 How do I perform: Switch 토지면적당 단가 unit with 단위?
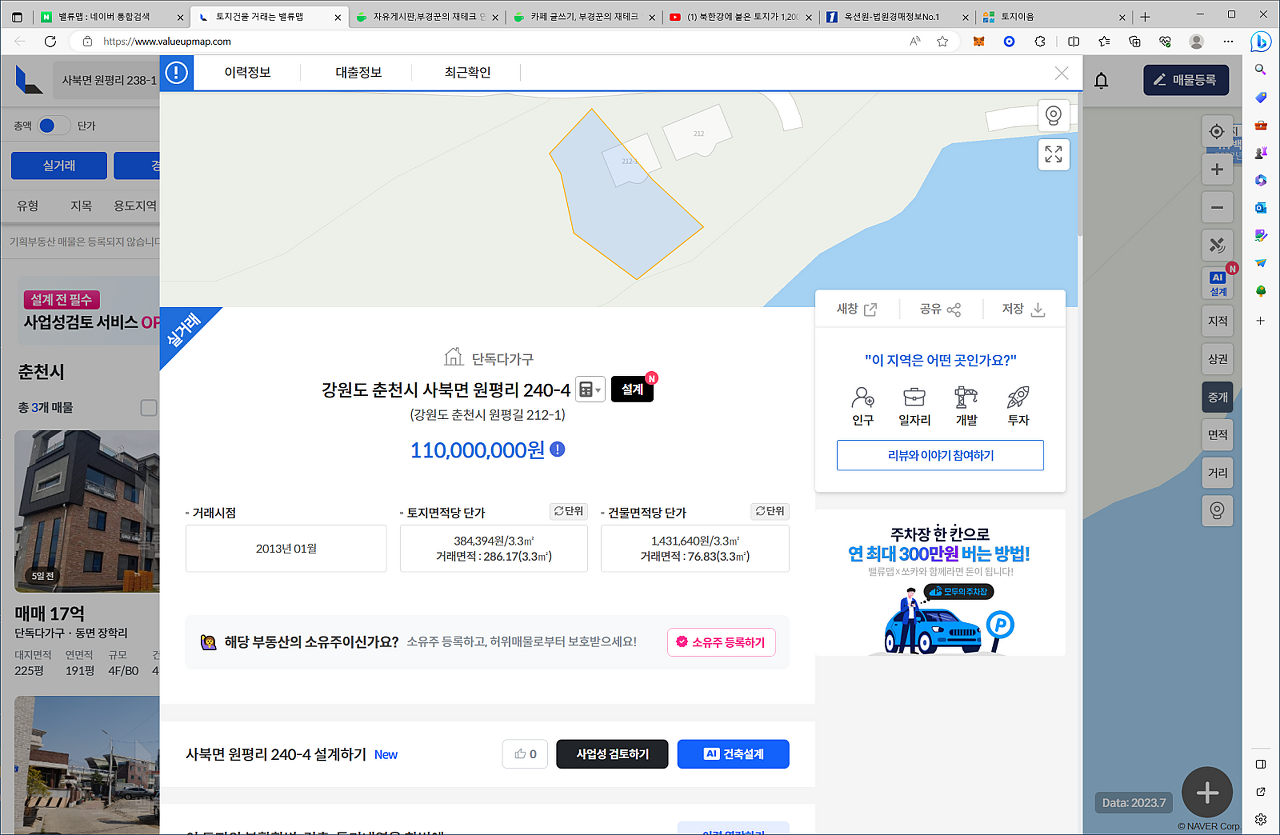(569, 511)
